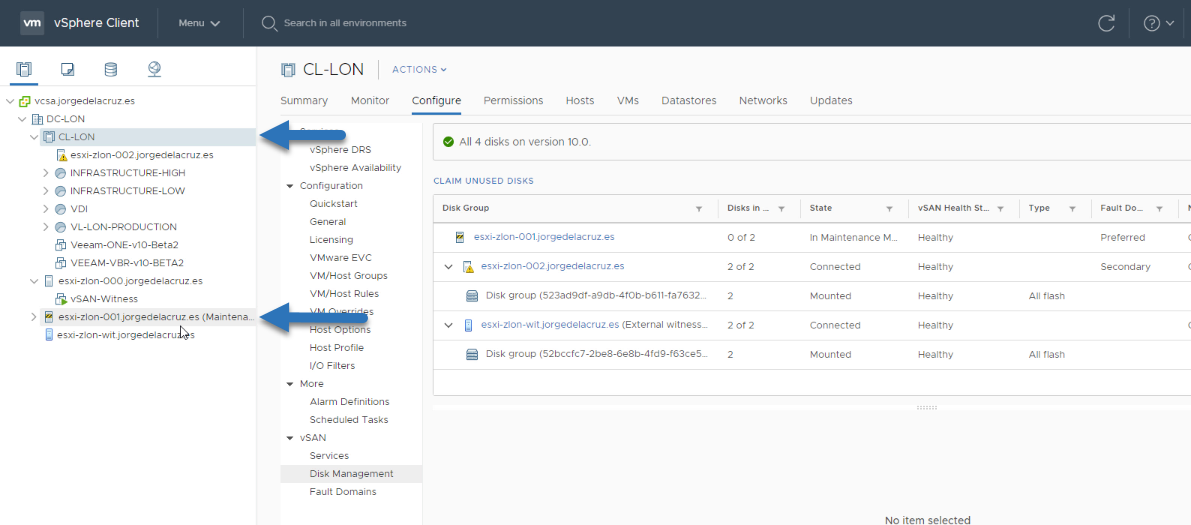Open Fault Domains under vSAN
1191x525 pixels.
click(343, 492)
